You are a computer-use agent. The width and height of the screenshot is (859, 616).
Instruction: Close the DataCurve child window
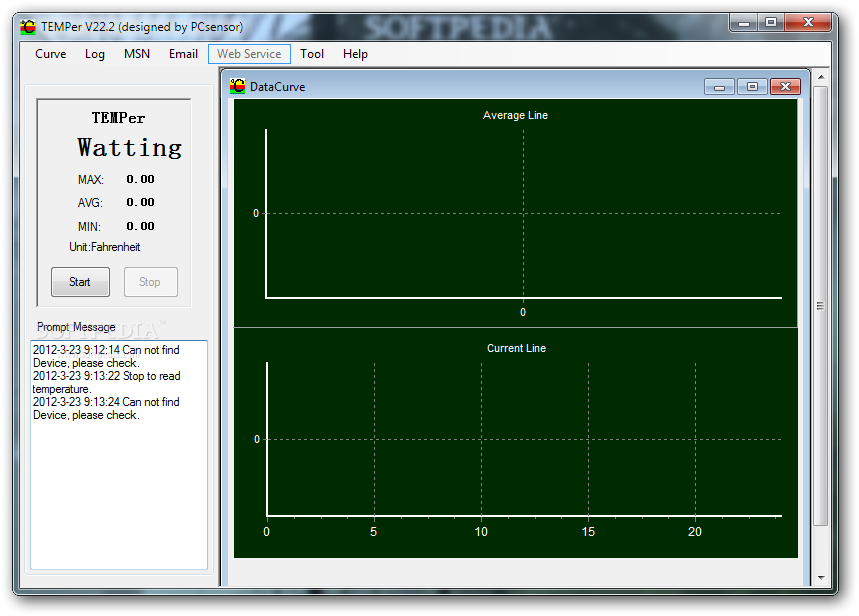[x=786, y=87]
